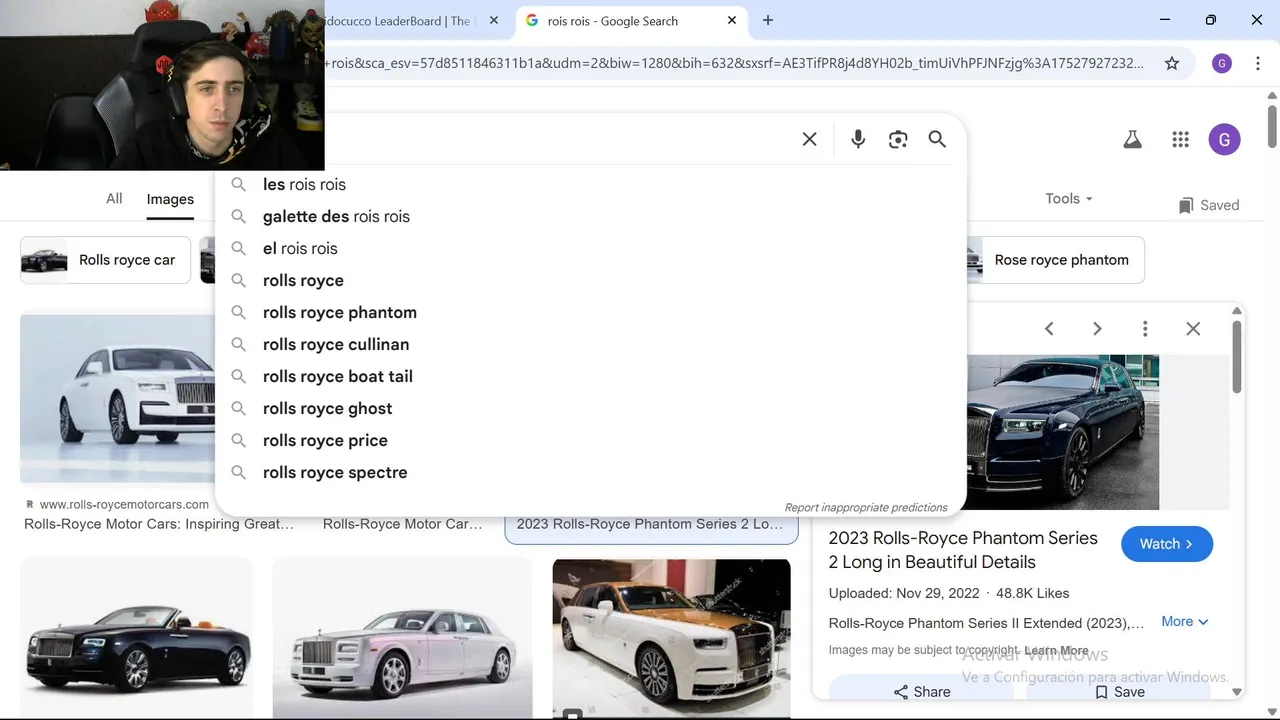Open the Chrome profile G icon in toolbar
1280x720 pixels.
[x=1222, y=63]
